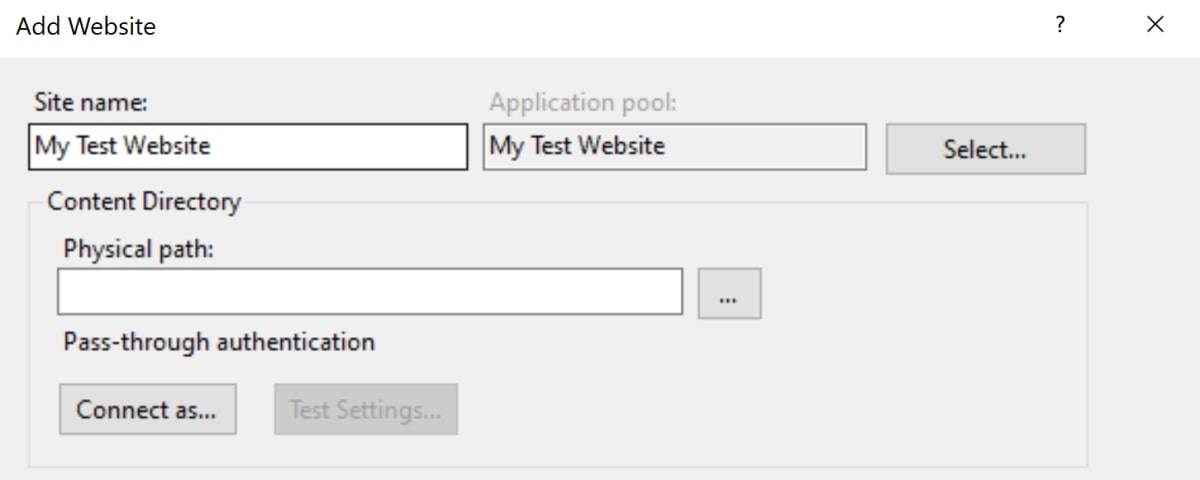The image size is (1200, 480).
Task: Click the 'Content Directory' group heading
Action: [144, 202]
